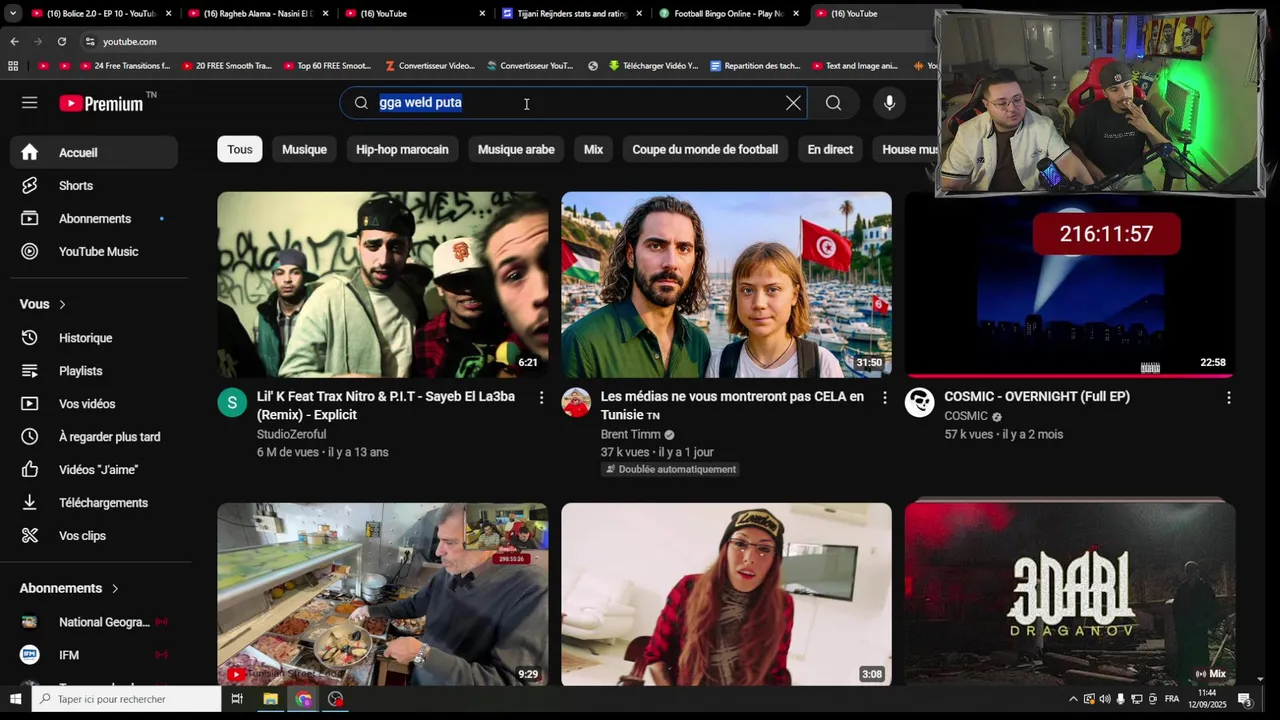Click the COSMIC channel avatar

(920, 402)
